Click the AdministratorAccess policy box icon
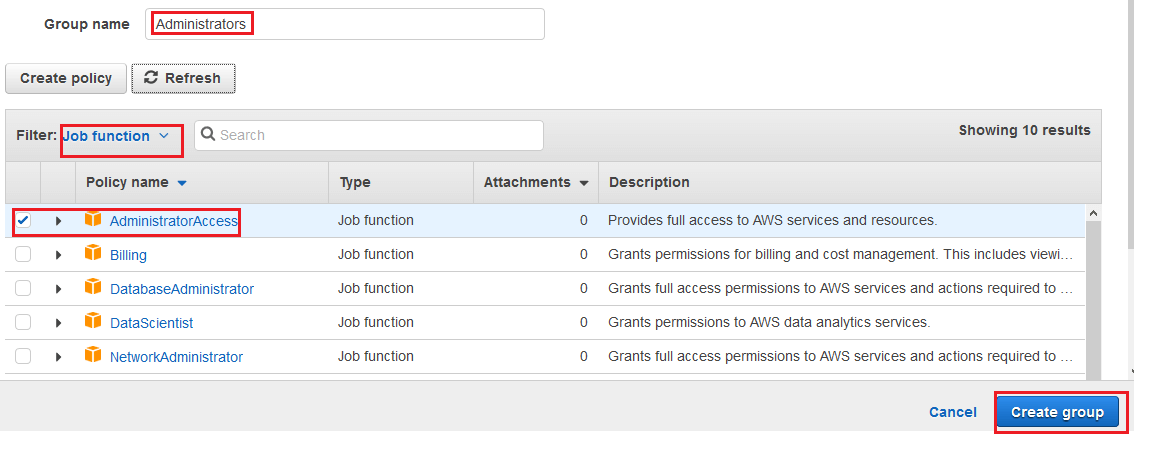This screenshot has height=450, width=1150. (93, 219)
